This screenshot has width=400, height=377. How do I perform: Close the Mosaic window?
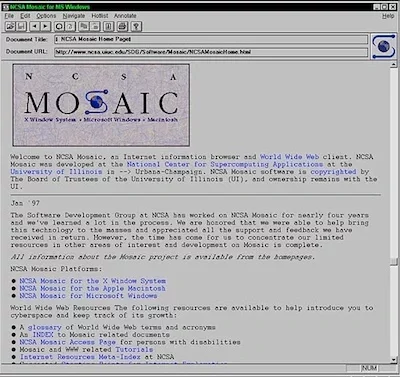tap(392, 7)
